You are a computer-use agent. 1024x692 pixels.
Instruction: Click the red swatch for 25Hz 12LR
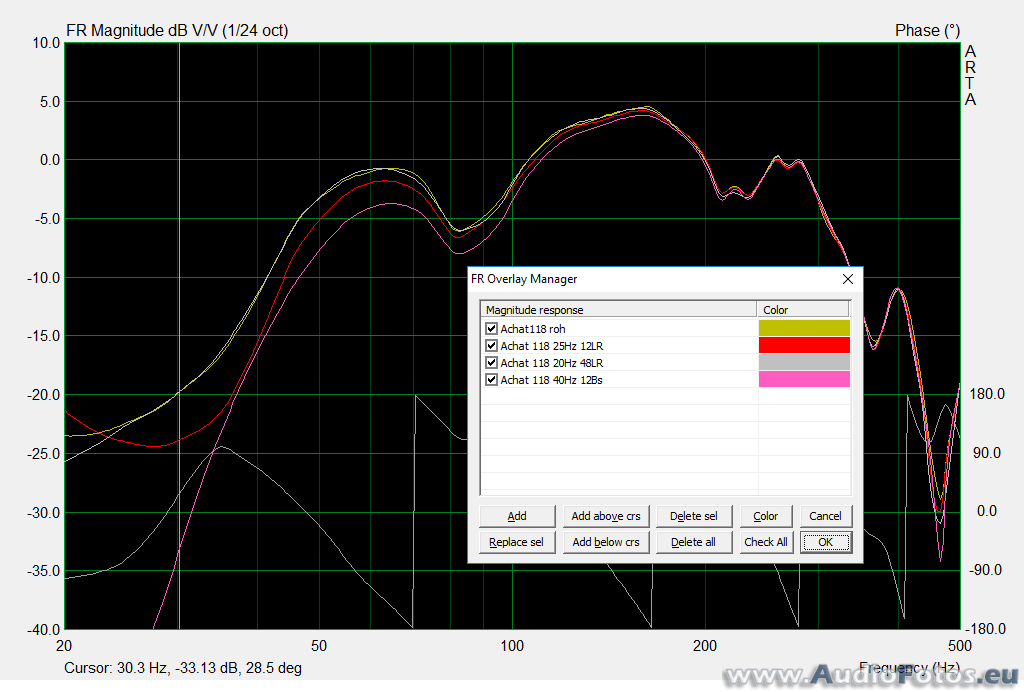(804, 345)
